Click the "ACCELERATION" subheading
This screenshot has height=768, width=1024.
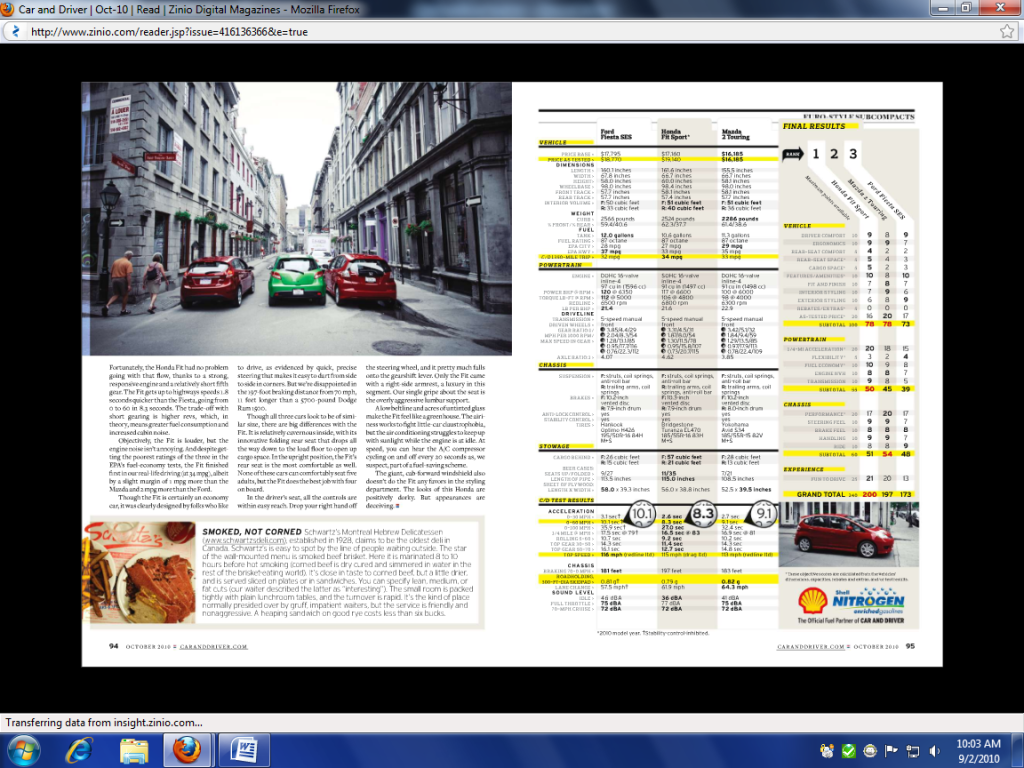571,511
